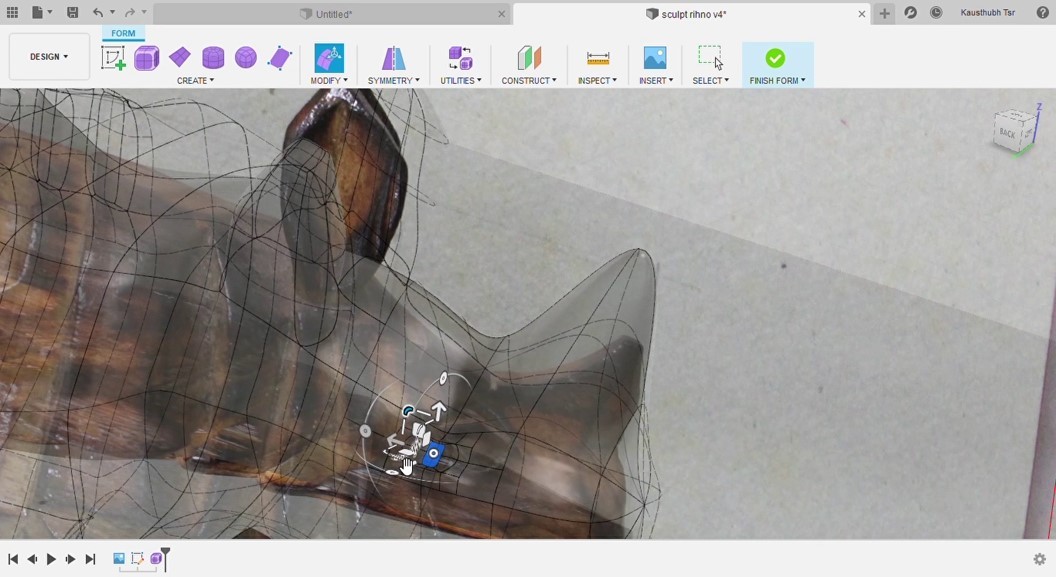Expand the redo history dropdown arrow

click(x=143, y=12)
